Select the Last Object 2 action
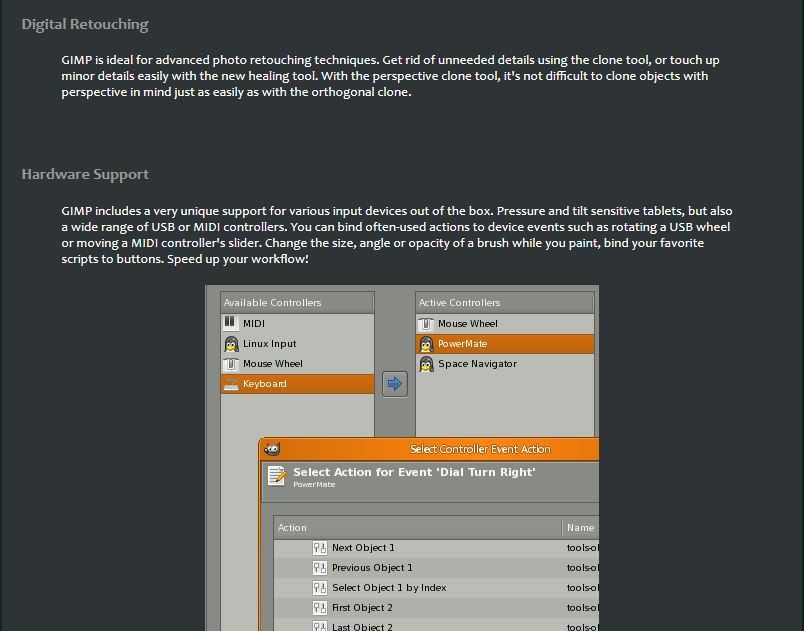This screenshot has height=631, width=804. [x=436, y=625]
